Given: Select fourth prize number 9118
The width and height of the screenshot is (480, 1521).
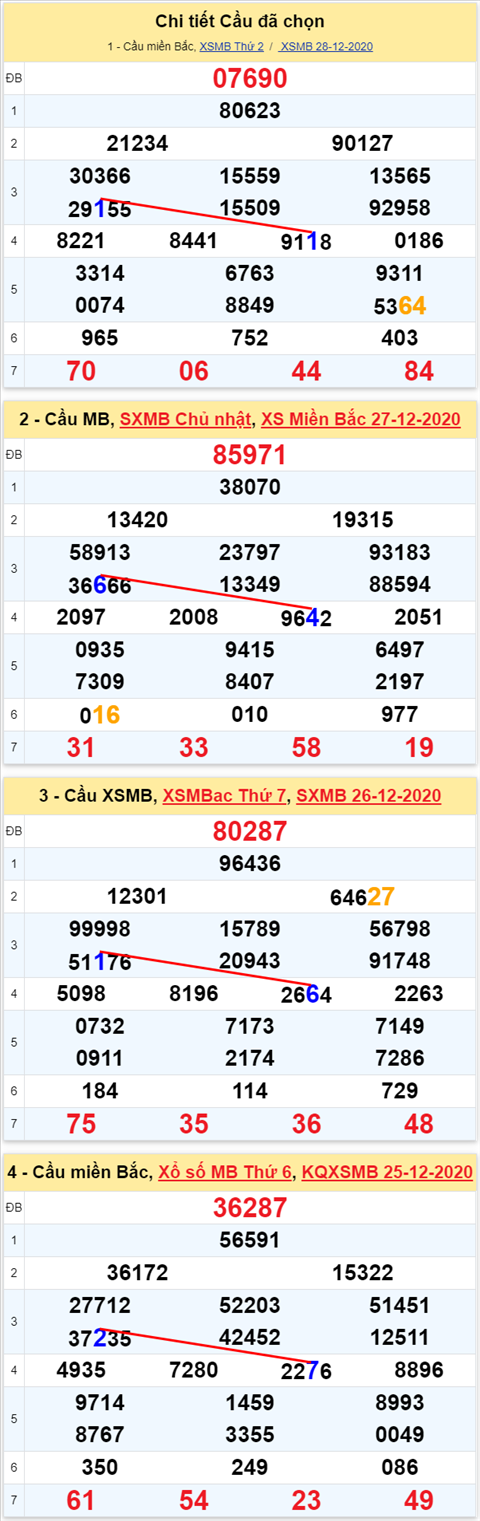Looking at the screenshot, I should [306, 241].
